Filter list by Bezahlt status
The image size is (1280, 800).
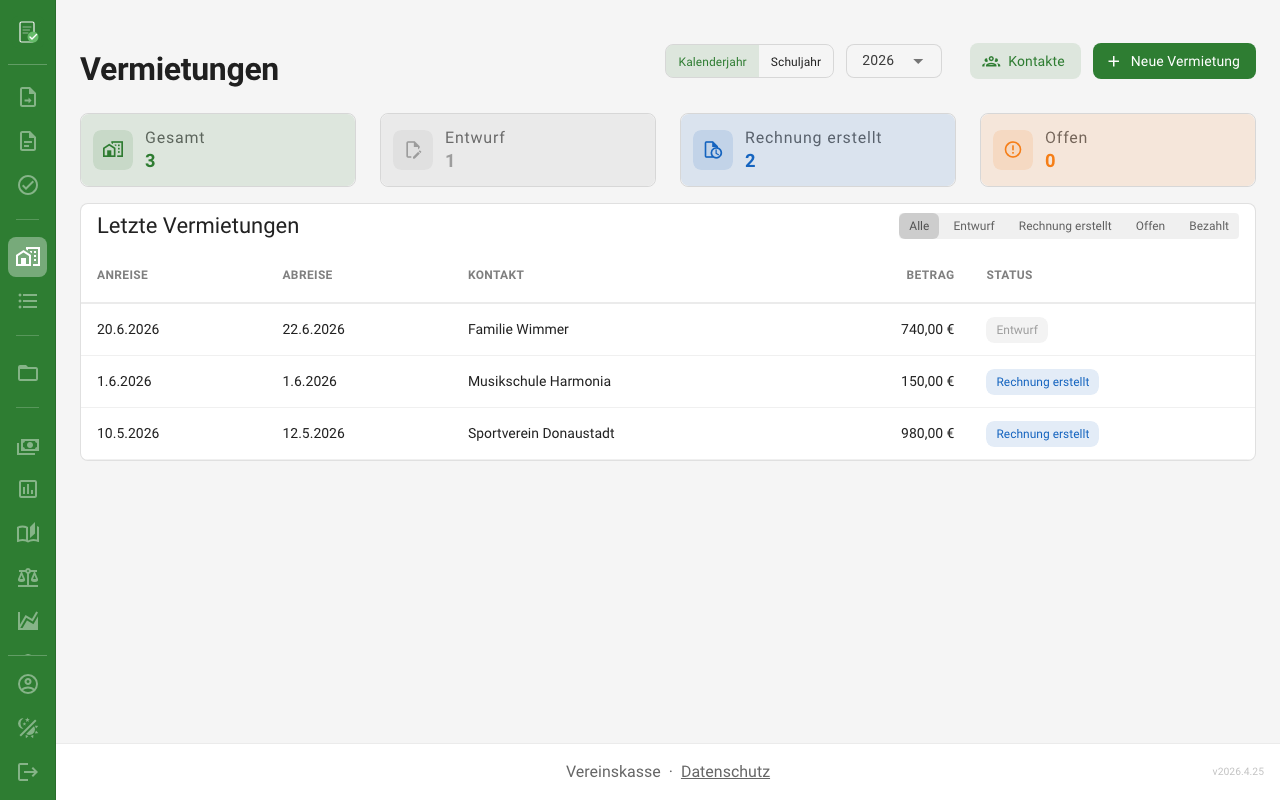point(1208,226)
